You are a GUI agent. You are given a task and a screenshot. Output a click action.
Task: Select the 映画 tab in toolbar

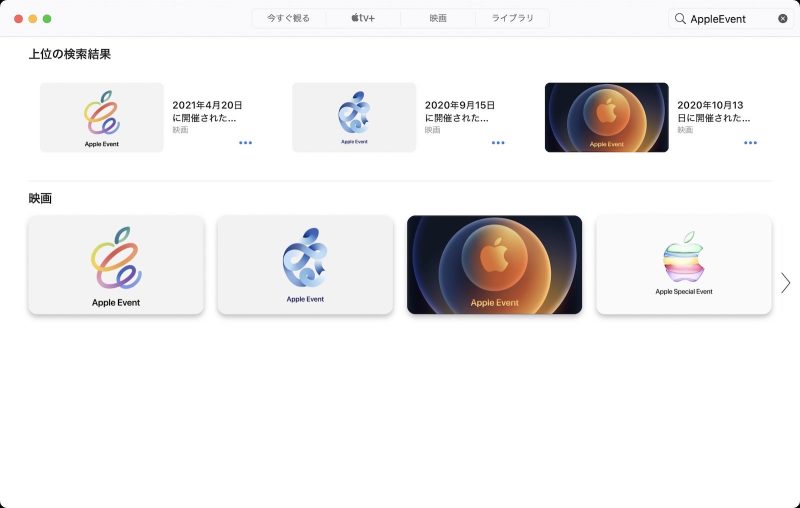point(438,18)
